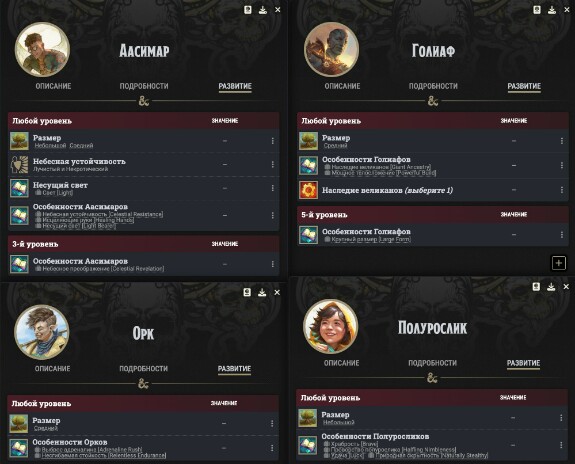Select the Подробности tab in Голиаф panel

click(x=433, y=86)
